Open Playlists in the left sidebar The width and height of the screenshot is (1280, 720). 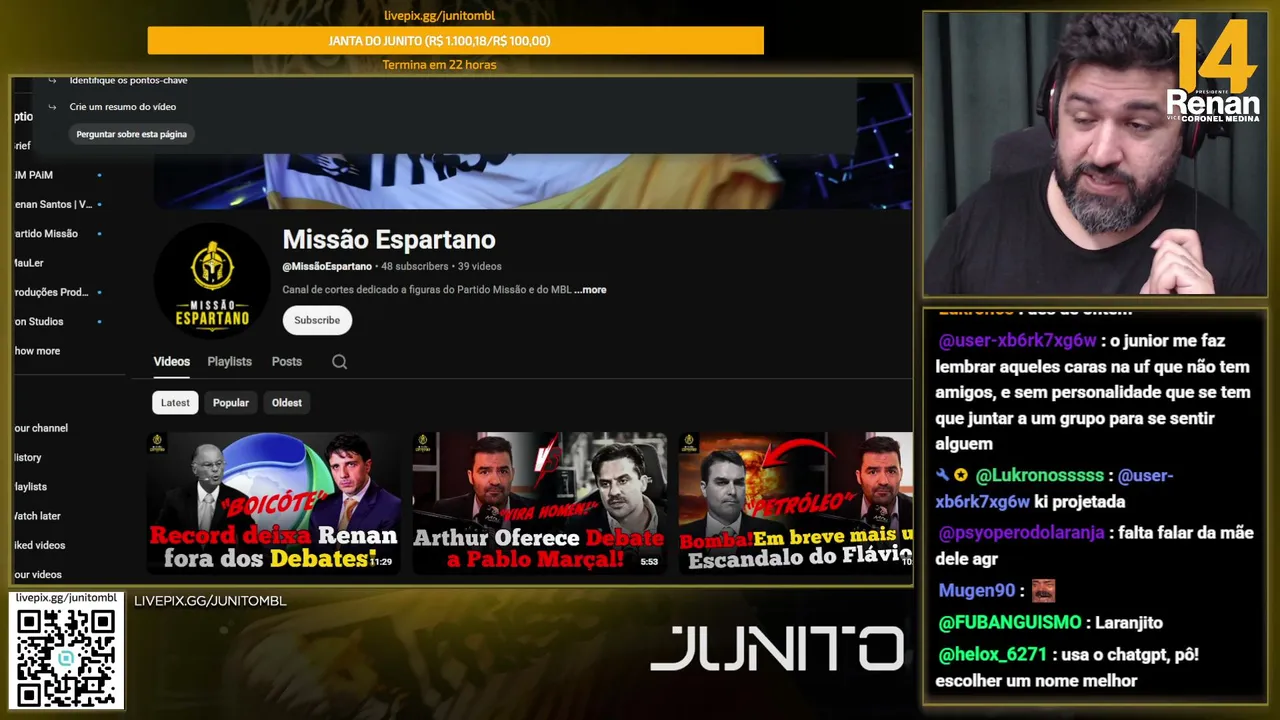coord(30,487)
